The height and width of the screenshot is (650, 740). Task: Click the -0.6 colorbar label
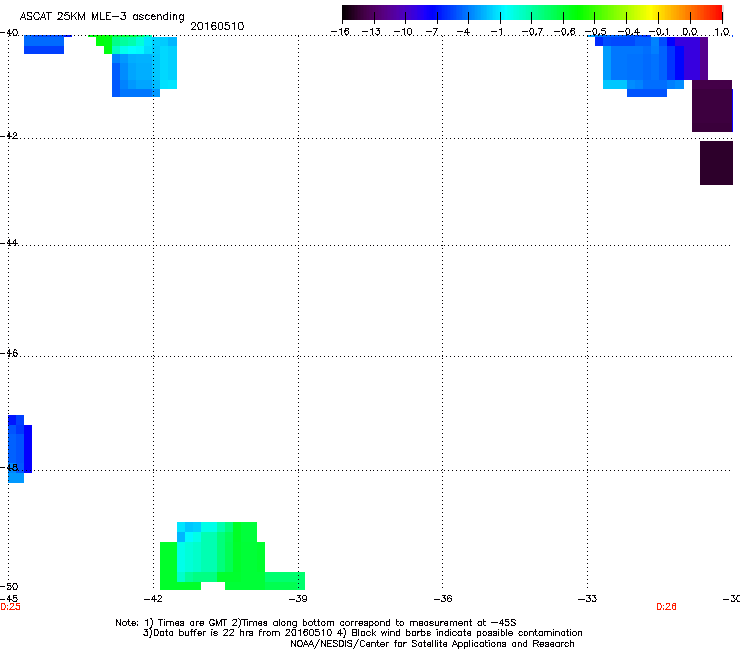coord(564,32)
